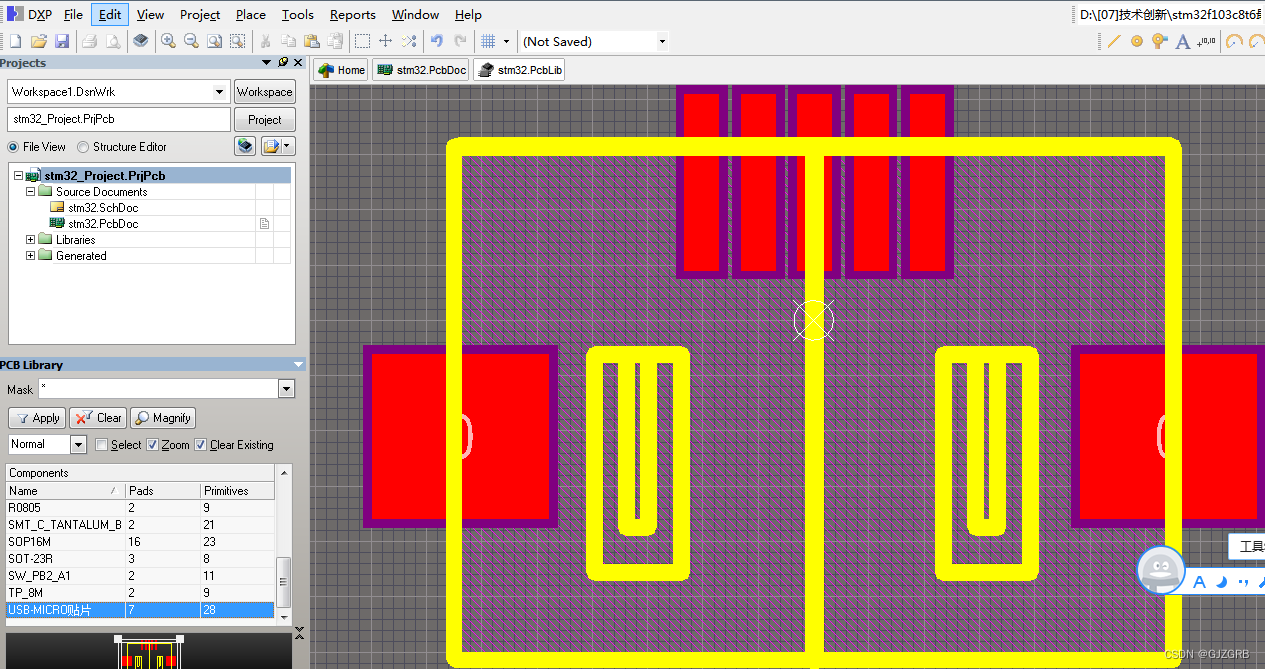Select the Place Pad tool
The height and width of the screenshot is (669, 1265).
tap(1137, 41)
